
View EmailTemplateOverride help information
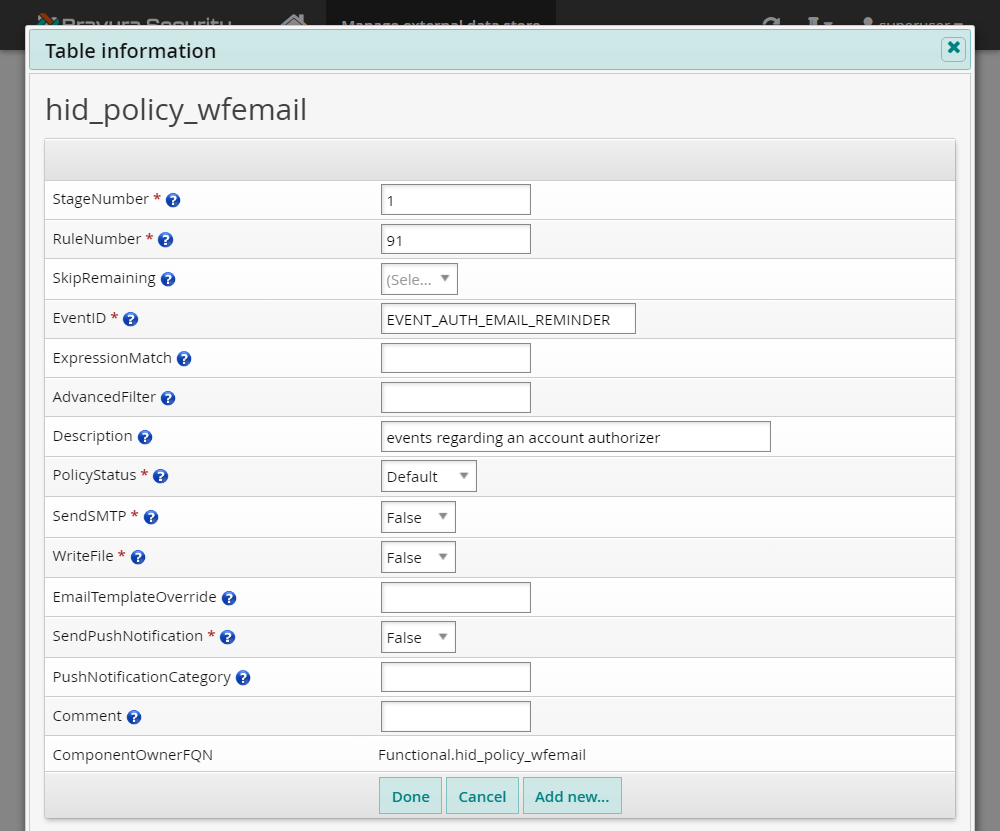tap(229, 596)
